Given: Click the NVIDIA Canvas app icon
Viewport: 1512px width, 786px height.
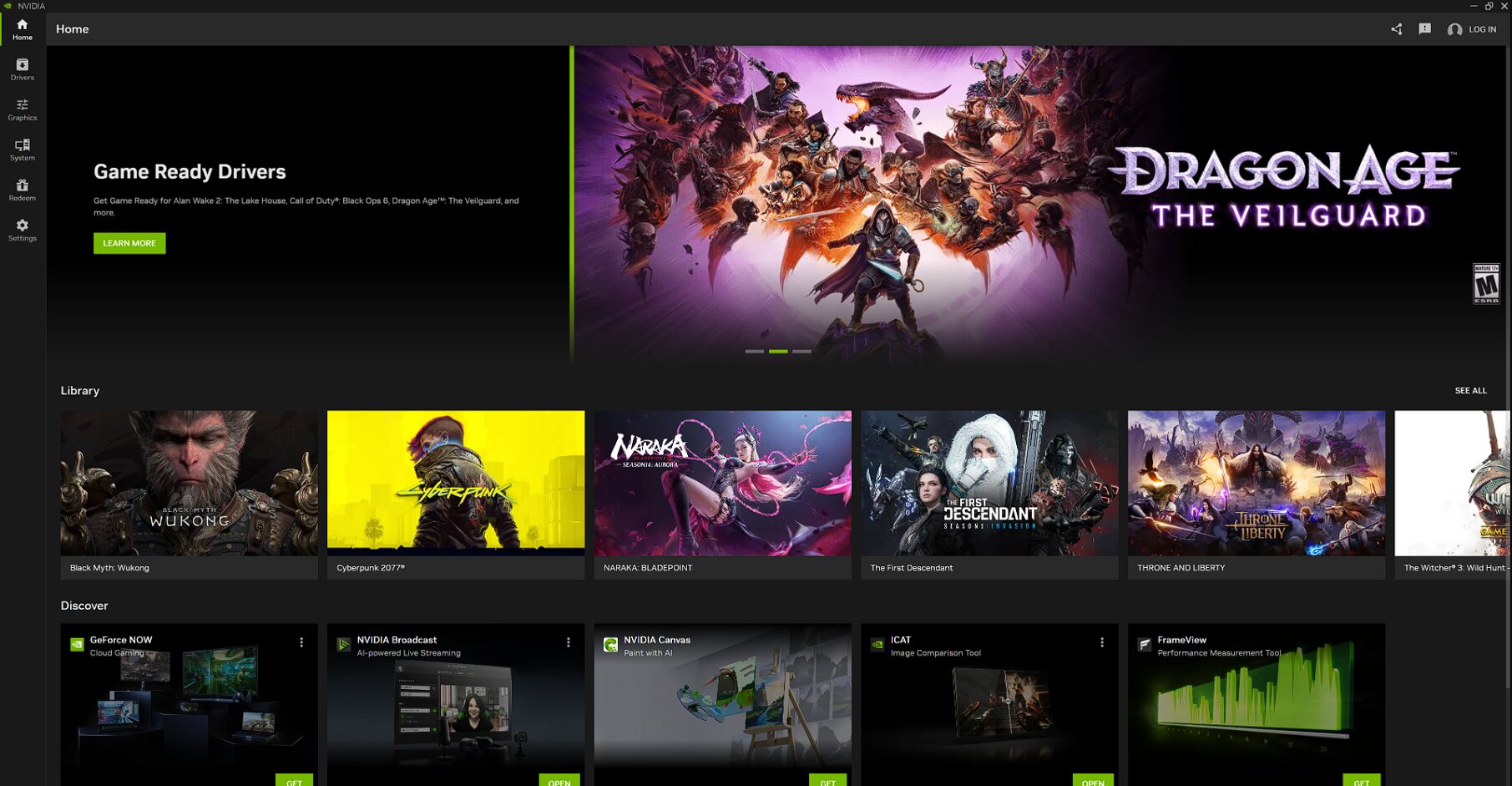Looking at the screenshot, I should point(610,644).
